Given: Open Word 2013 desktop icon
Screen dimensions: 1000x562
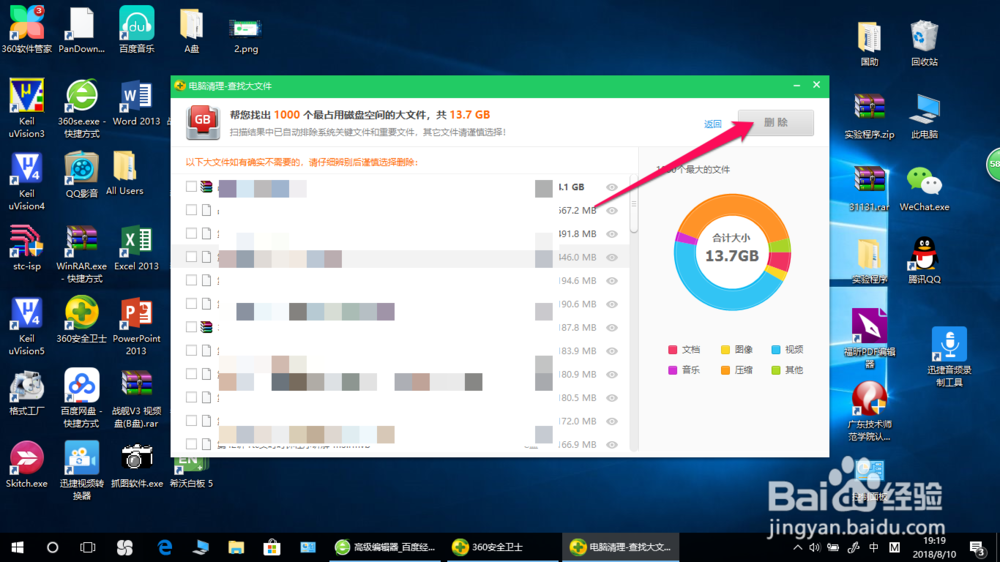Looking at the screenshot, I should pyautogui.click(x=136, y=103).
